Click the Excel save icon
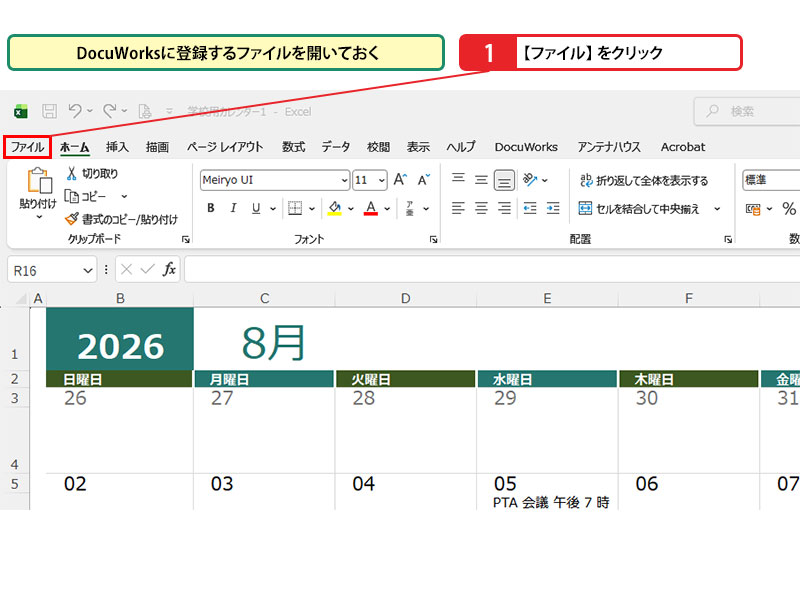This screenshot has width=800, height=600. (x=49, y=111)
